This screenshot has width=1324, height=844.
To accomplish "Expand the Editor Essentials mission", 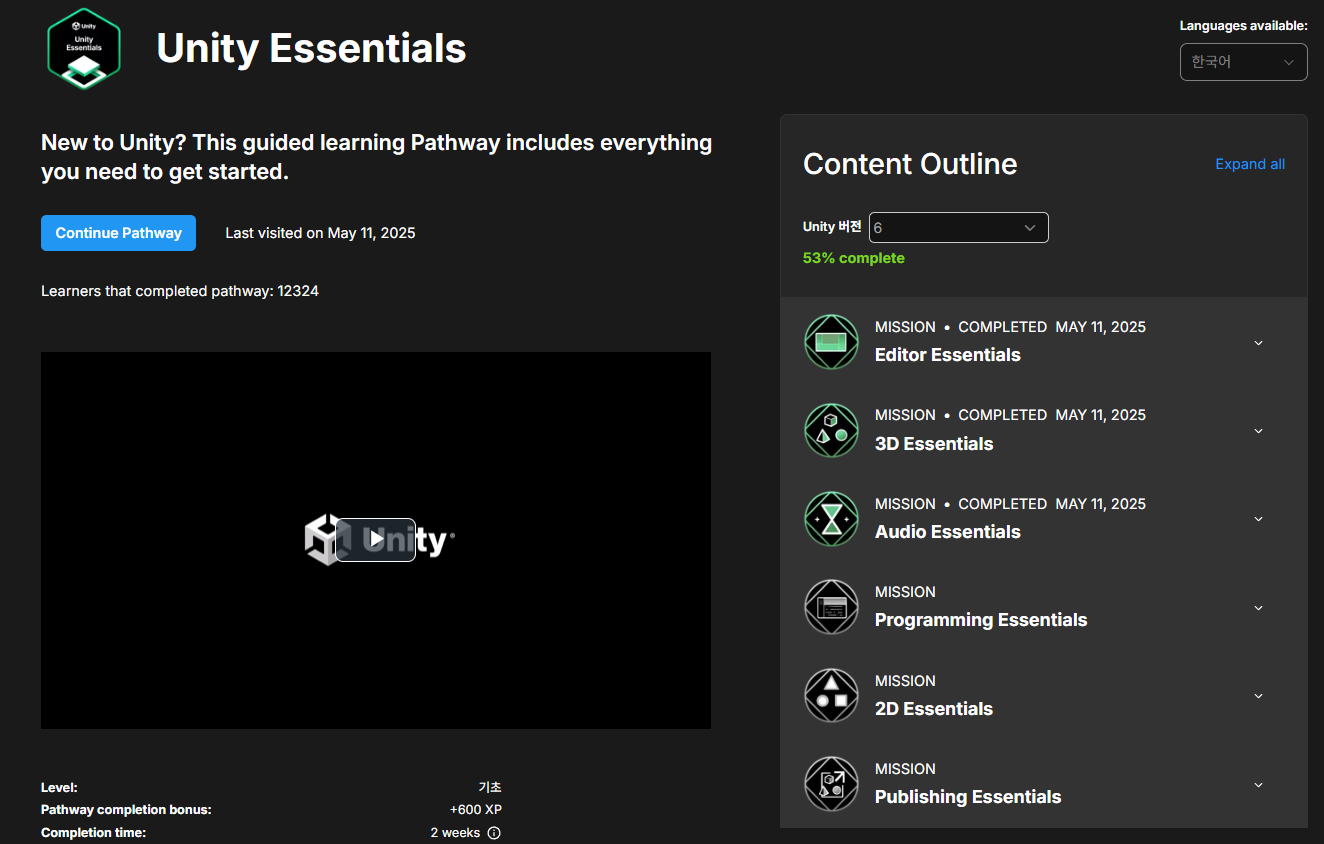I will click(x=1259, y=343).
